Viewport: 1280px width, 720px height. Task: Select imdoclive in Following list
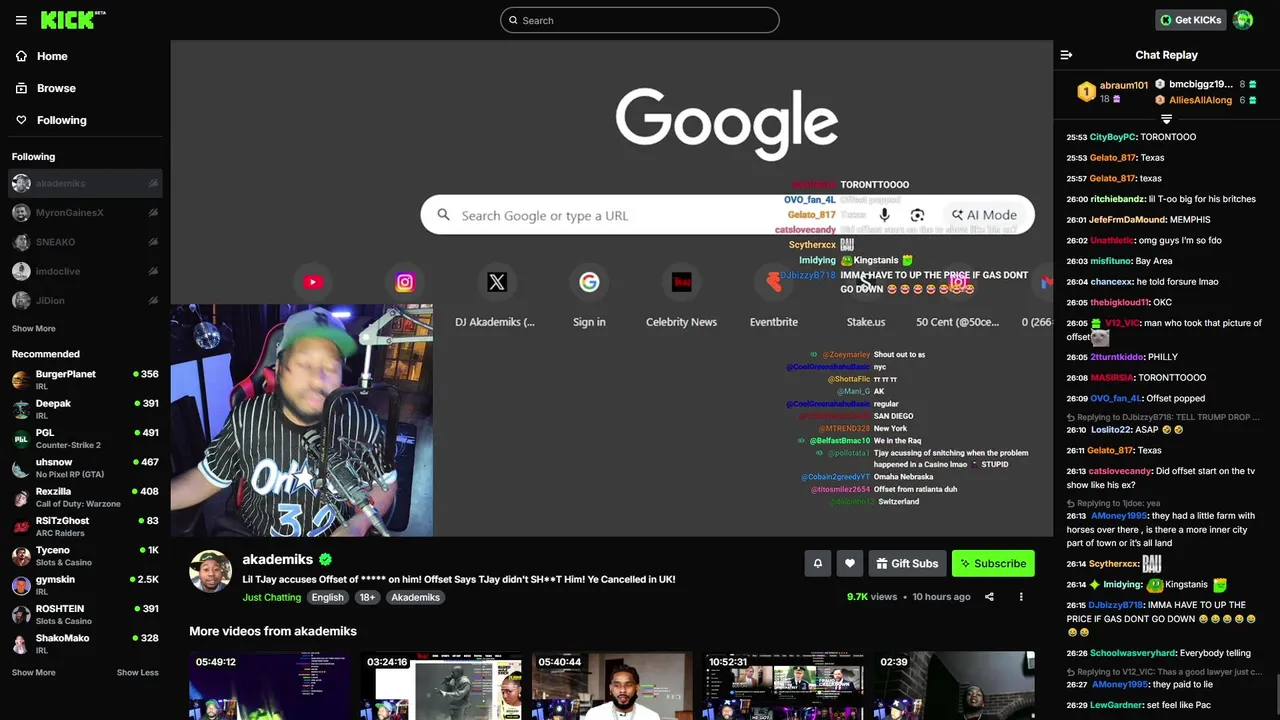pos(85,271)
